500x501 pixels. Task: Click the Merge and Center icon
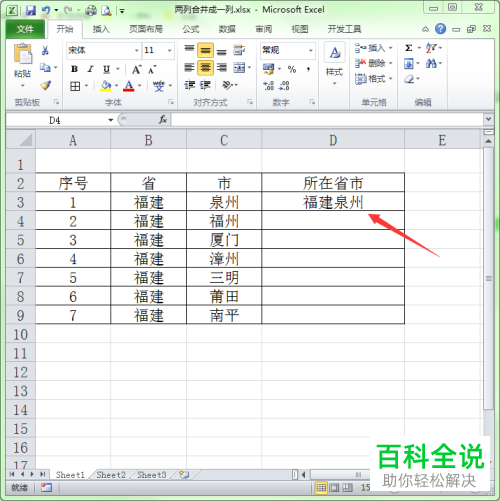(239, 68)
